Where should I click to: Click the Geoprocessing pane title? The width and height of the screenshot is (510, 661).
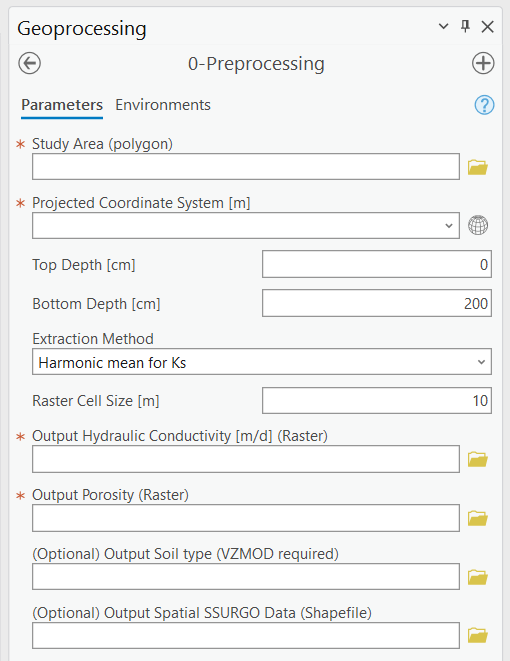tap(82, 29)
